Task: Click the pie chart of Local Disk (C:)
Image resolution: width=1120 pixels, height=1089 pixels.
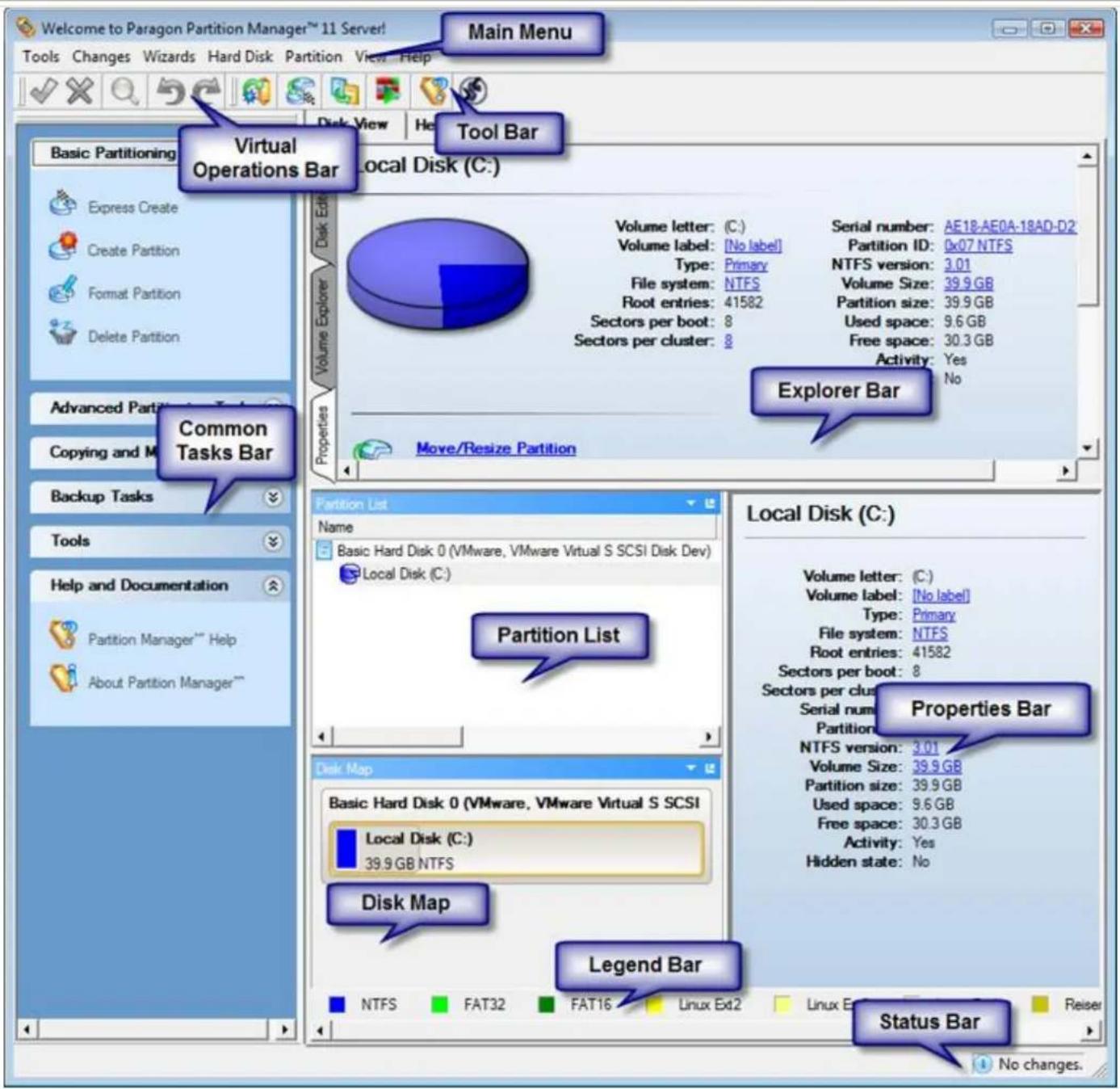Action: point(438,274)
